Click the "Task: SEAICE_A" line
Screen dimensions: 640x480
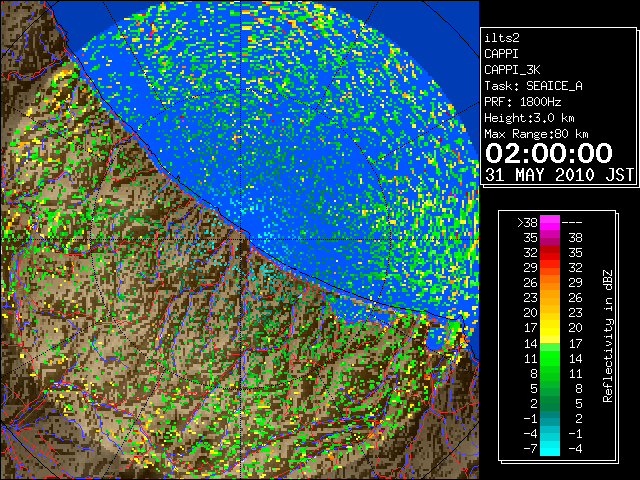tap(533, 86)
